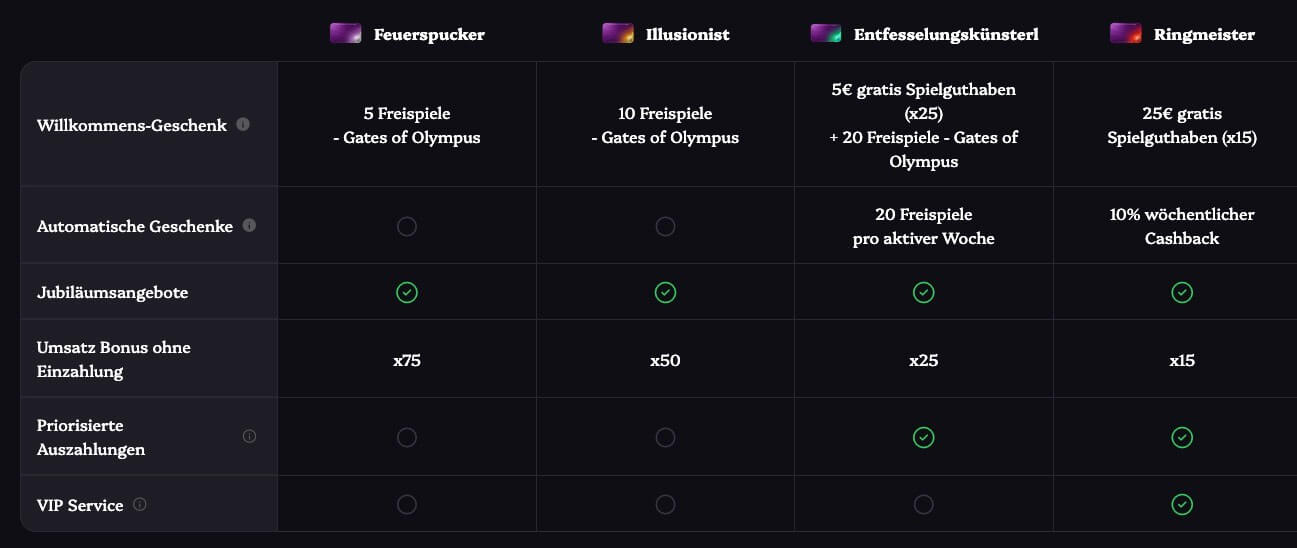The height and width of the screenshot is (548, 1297).
Task: Click "25€ gratis Spielguthaben (x15)" cell
Action: 1181,126
